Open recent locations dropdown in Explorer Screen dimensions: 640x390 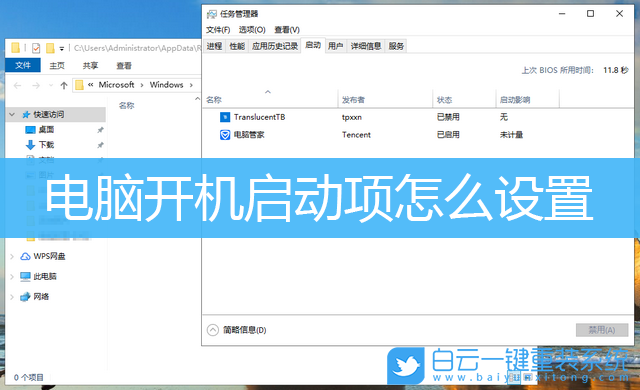click(51, 85)
